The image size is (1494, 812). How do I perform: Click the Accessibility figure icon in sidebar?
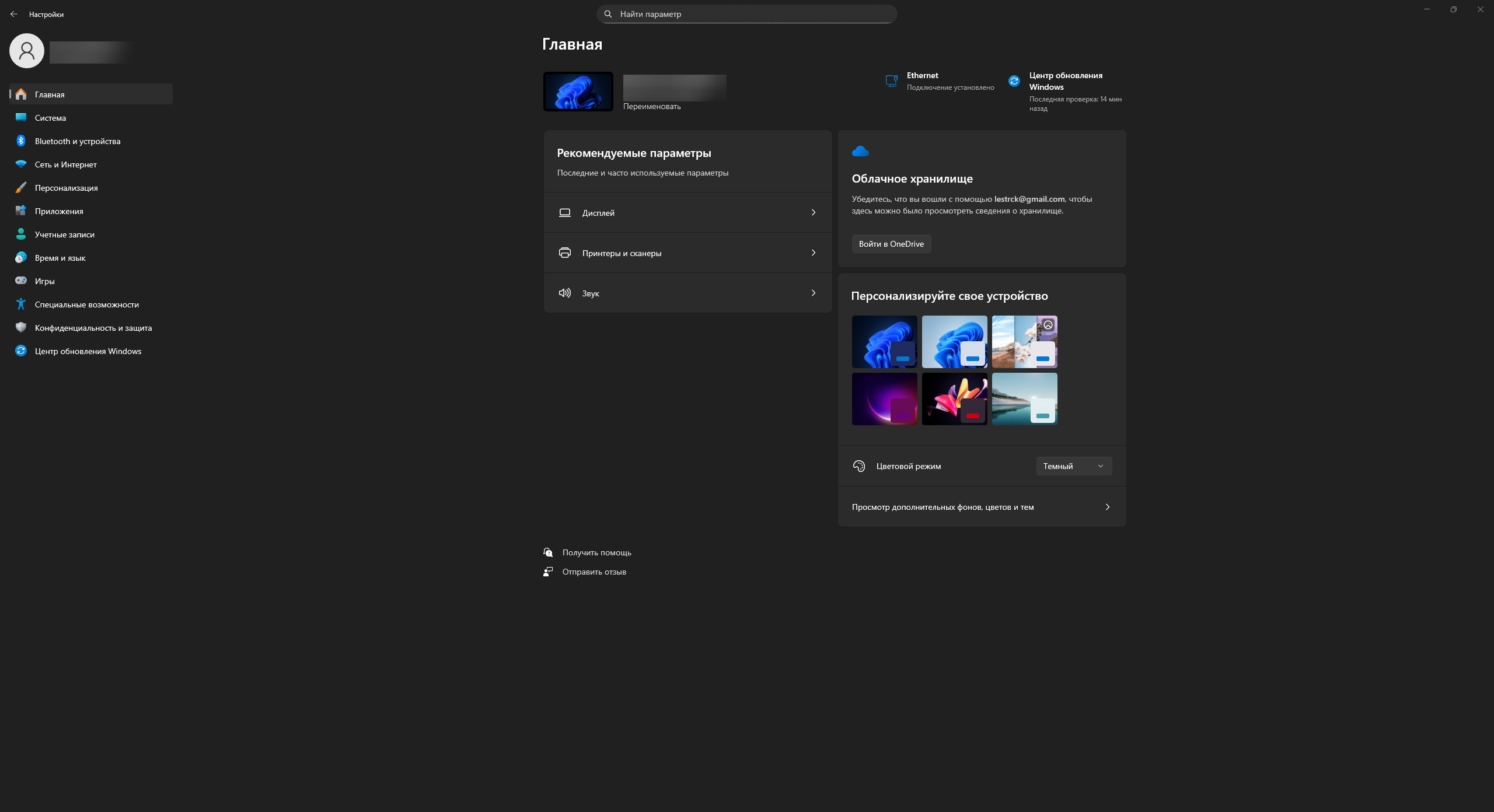point(21,304)
